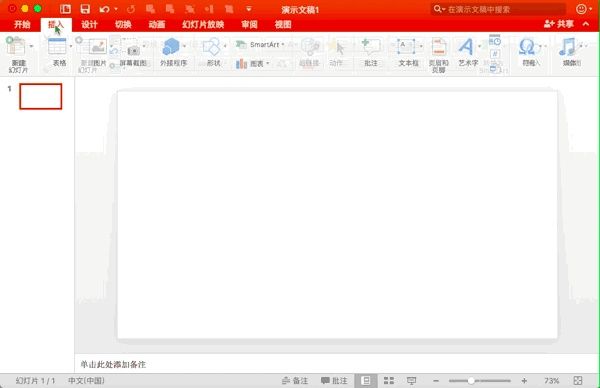600x388 pixels.
Task: Expand the Text Box (文本框) dropdown arrow
Action: click(421, 46)
